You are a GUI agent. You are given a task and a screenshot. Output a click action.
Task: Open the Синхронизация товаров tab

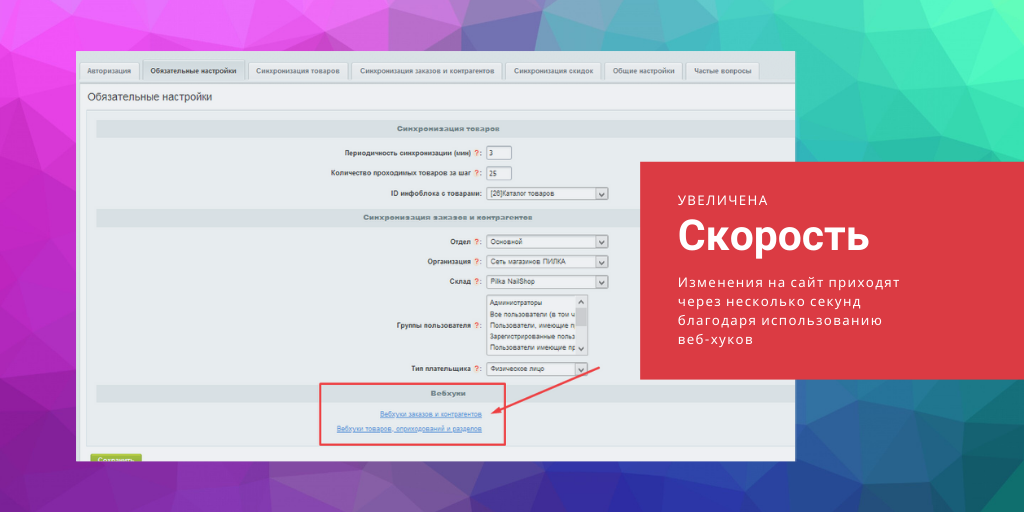[x=298, y=71]
